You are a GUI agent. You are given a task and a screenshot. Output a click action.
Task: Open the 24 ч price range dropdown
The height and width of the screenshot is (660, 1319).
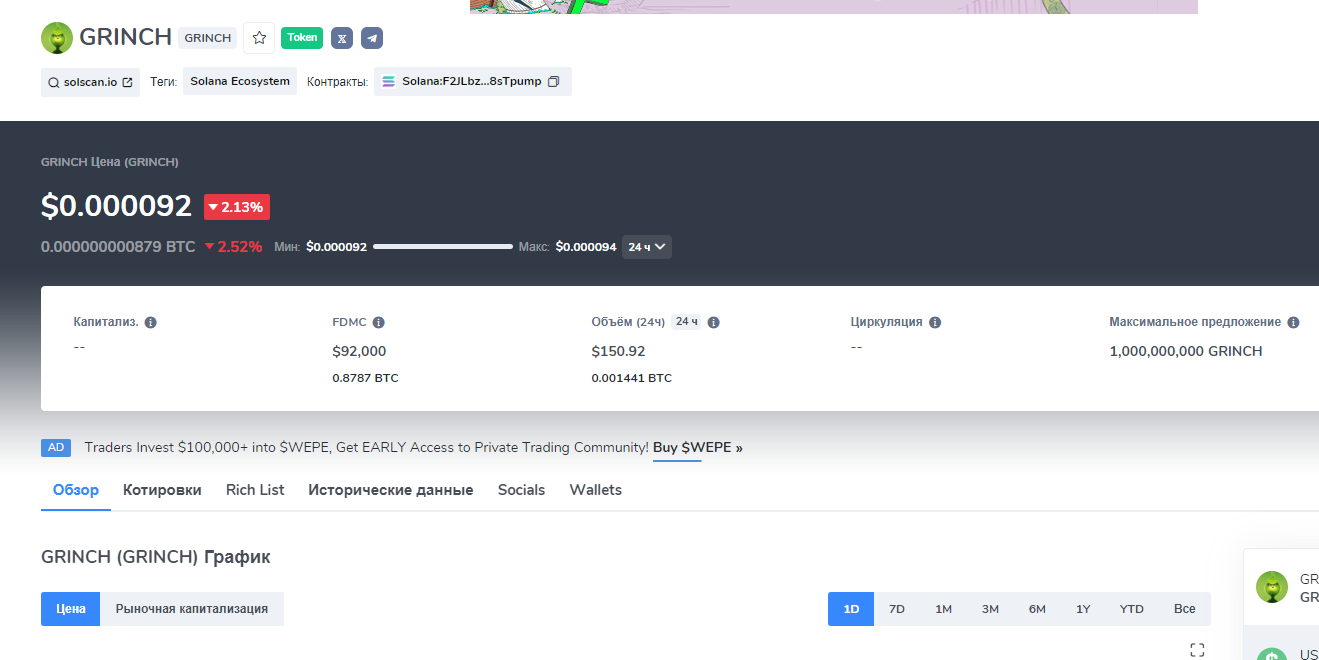tap(647, 247)
